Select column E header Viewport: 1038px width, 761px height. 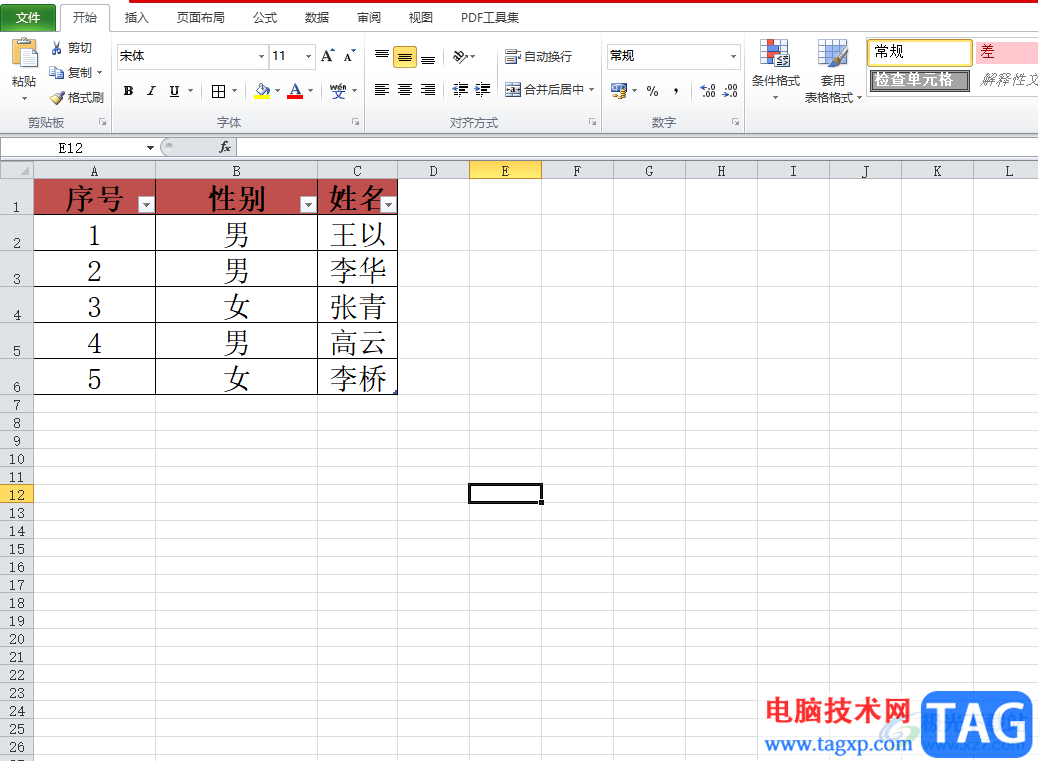(505, 171)
